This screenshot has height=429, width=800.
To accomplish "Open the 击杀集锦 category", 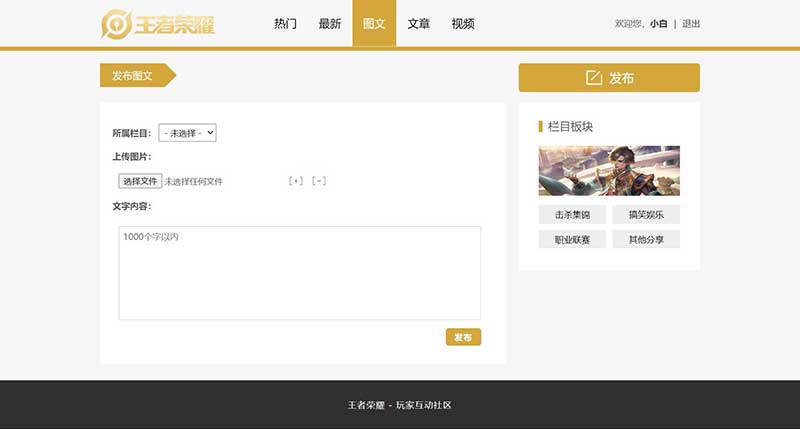I will [572, 214].
